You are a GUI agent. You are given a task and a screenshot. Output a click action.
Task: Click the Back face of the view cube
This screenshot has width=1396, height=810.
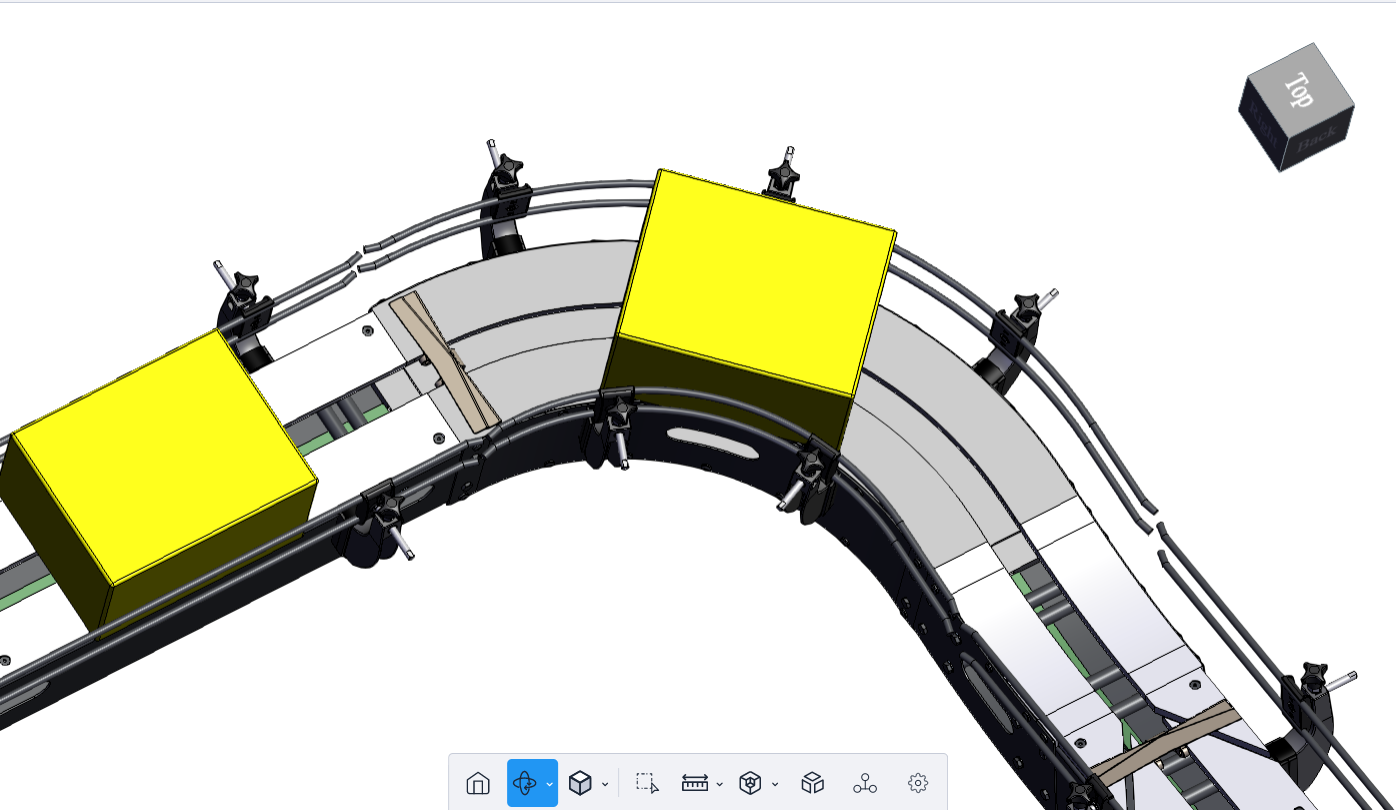pyautogui.click(x=1319, y=140)
